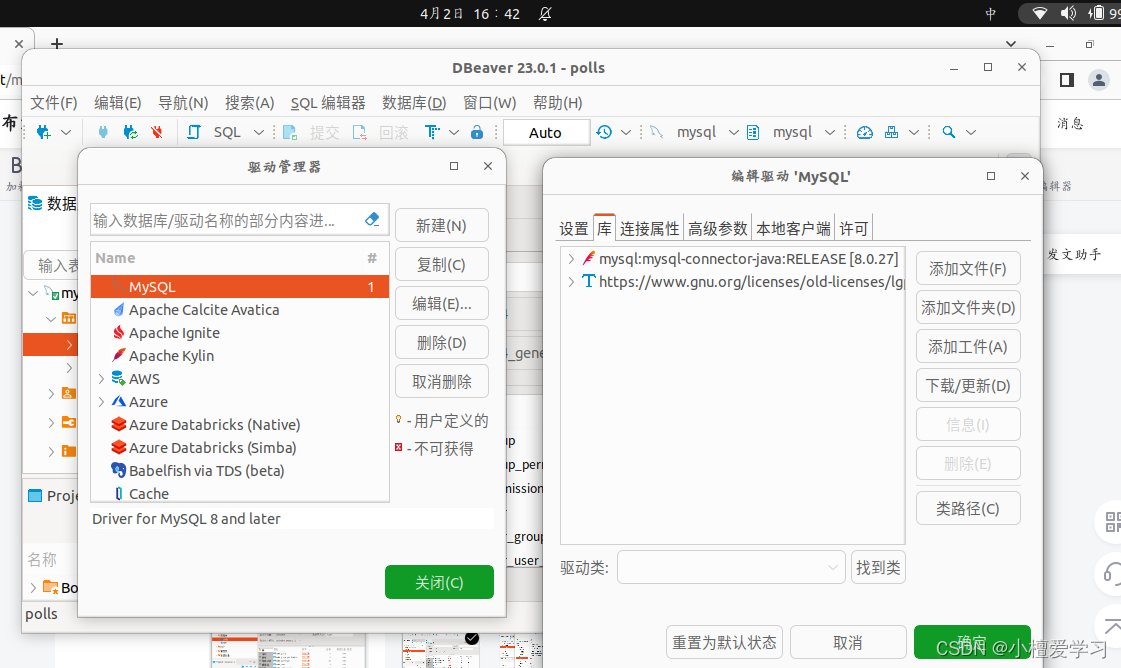1121x668 pixels.
Task: Click the search magnifier icon in toolbar
Action: click(949, 132)
